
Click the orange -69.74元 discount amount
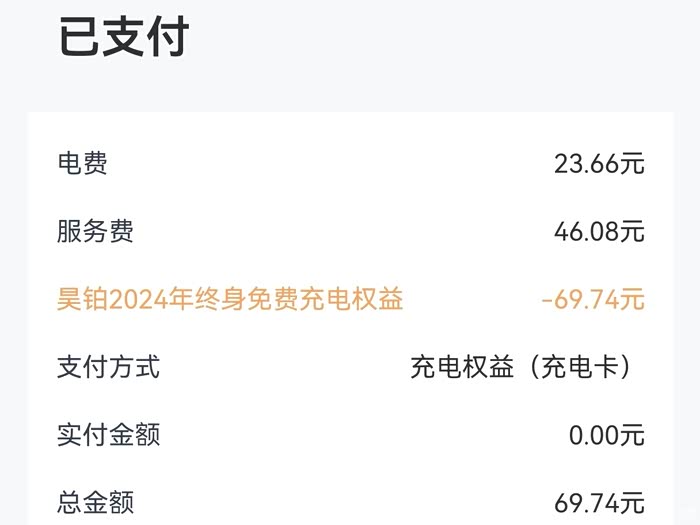pos(593,299)
